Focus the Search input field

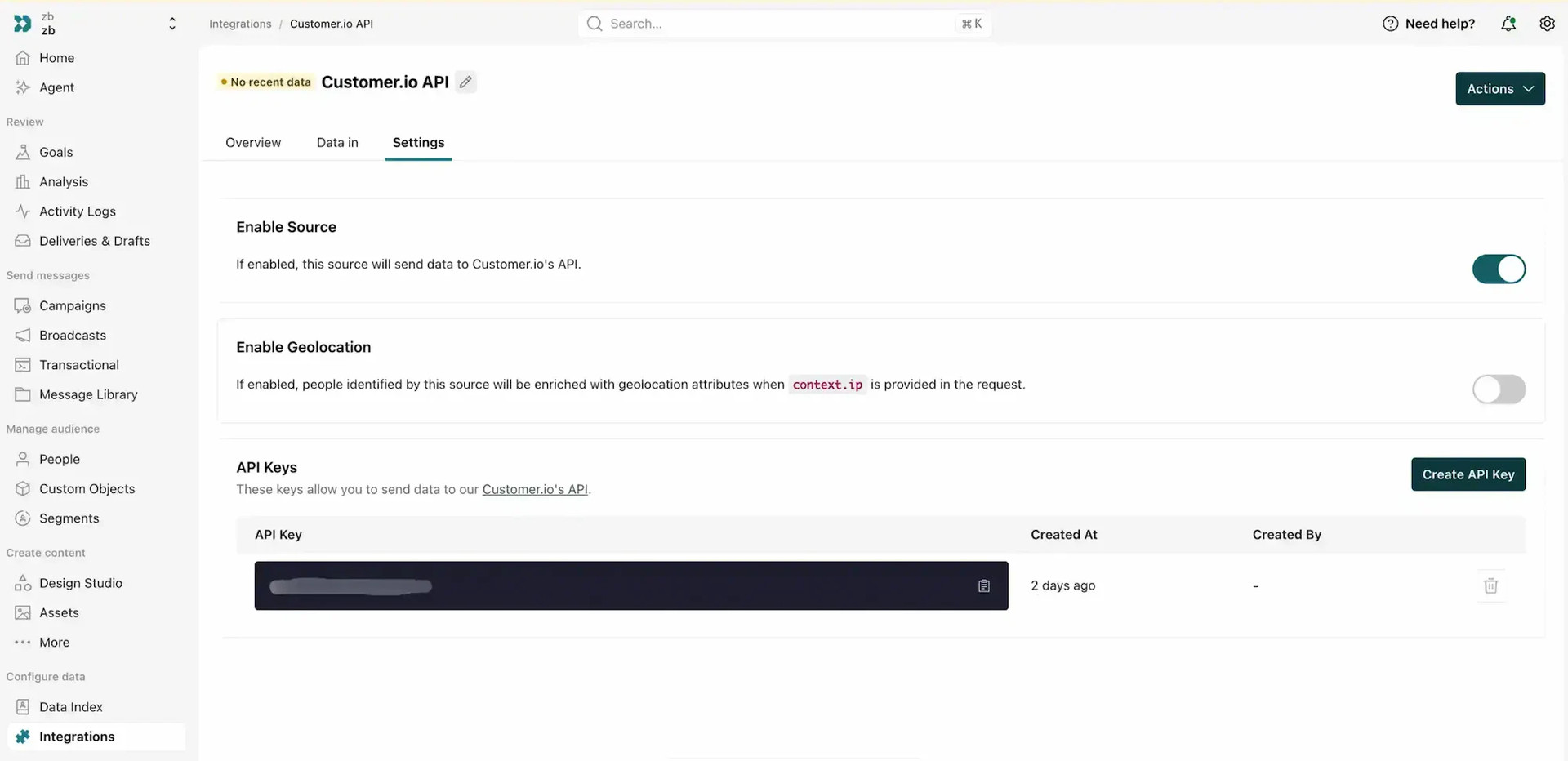pos(785,24)
